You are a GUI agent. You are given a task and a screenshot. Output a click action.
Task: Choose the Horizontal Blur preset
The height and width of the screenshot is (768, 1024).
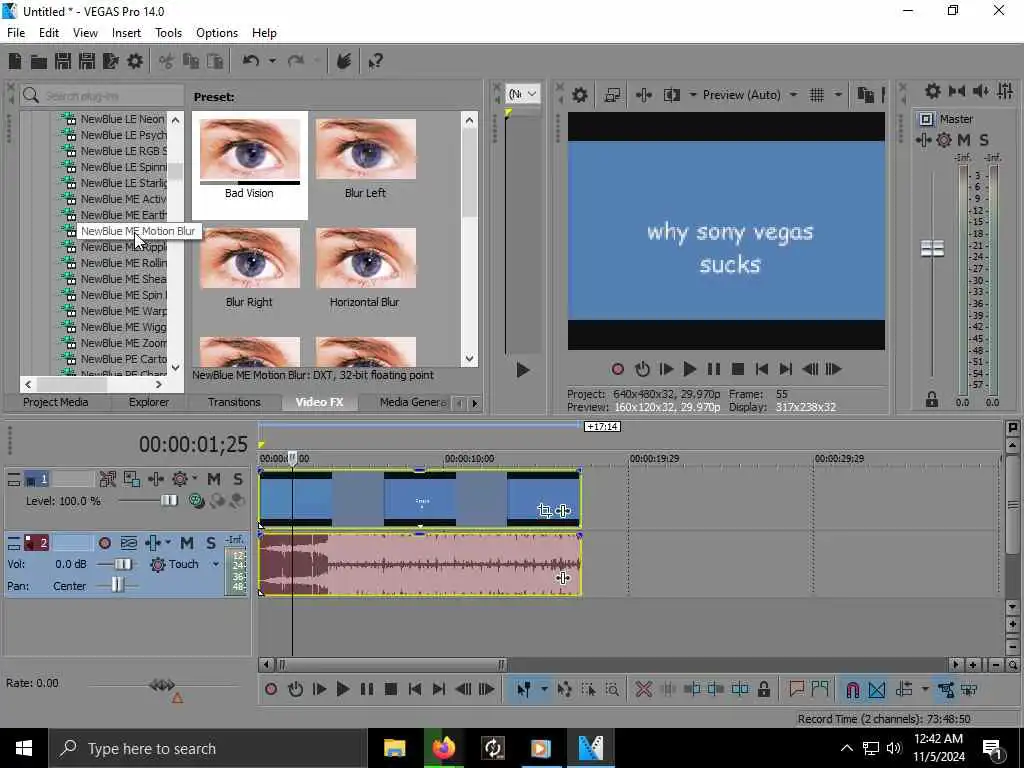[364, 268]
